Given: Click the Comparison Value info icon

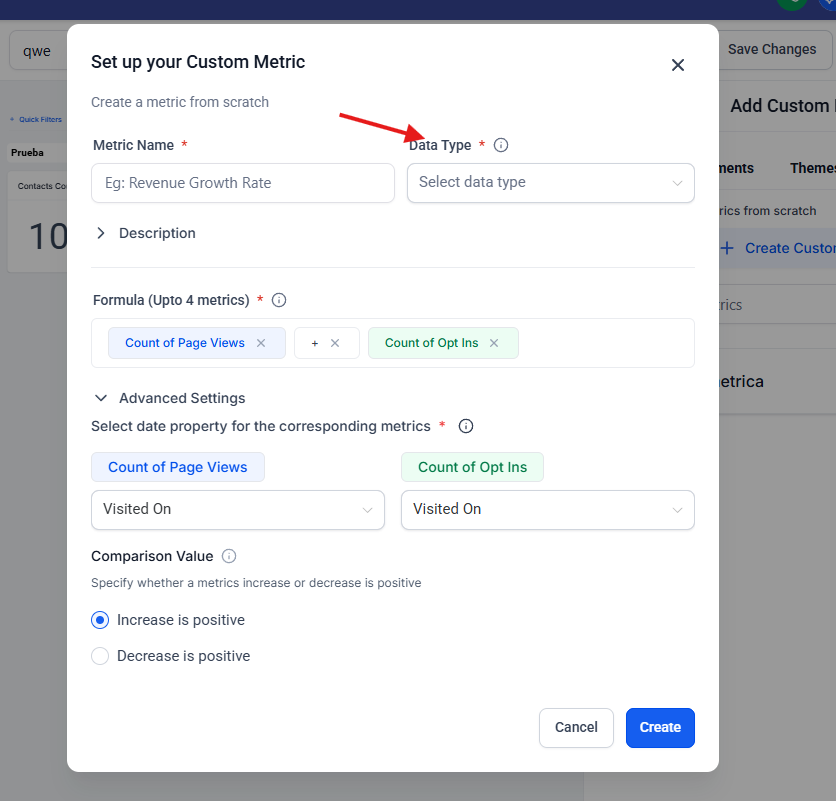Looking at the screenshot, I should [x=229, y=556].
